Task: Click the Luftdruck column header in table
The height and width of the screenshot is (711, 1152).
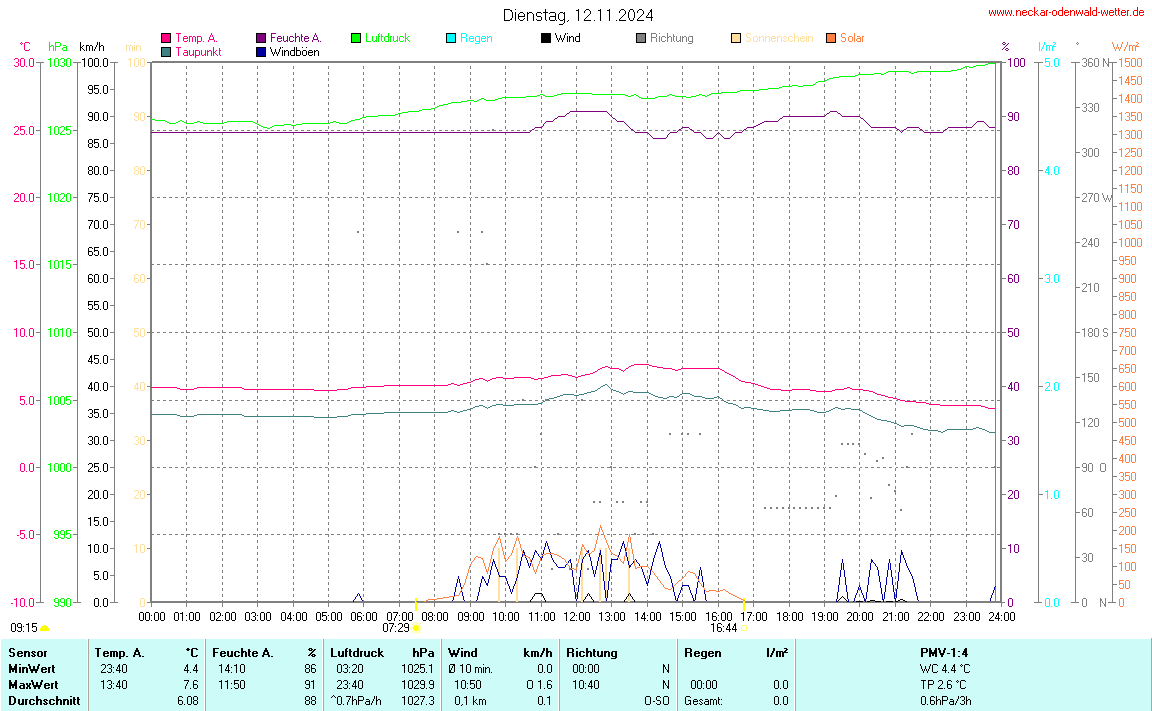Action: (x=357, y=652)
